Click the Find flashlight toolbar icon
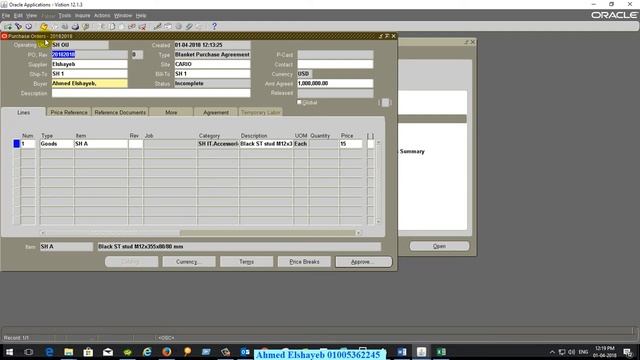 coord(18,27)
